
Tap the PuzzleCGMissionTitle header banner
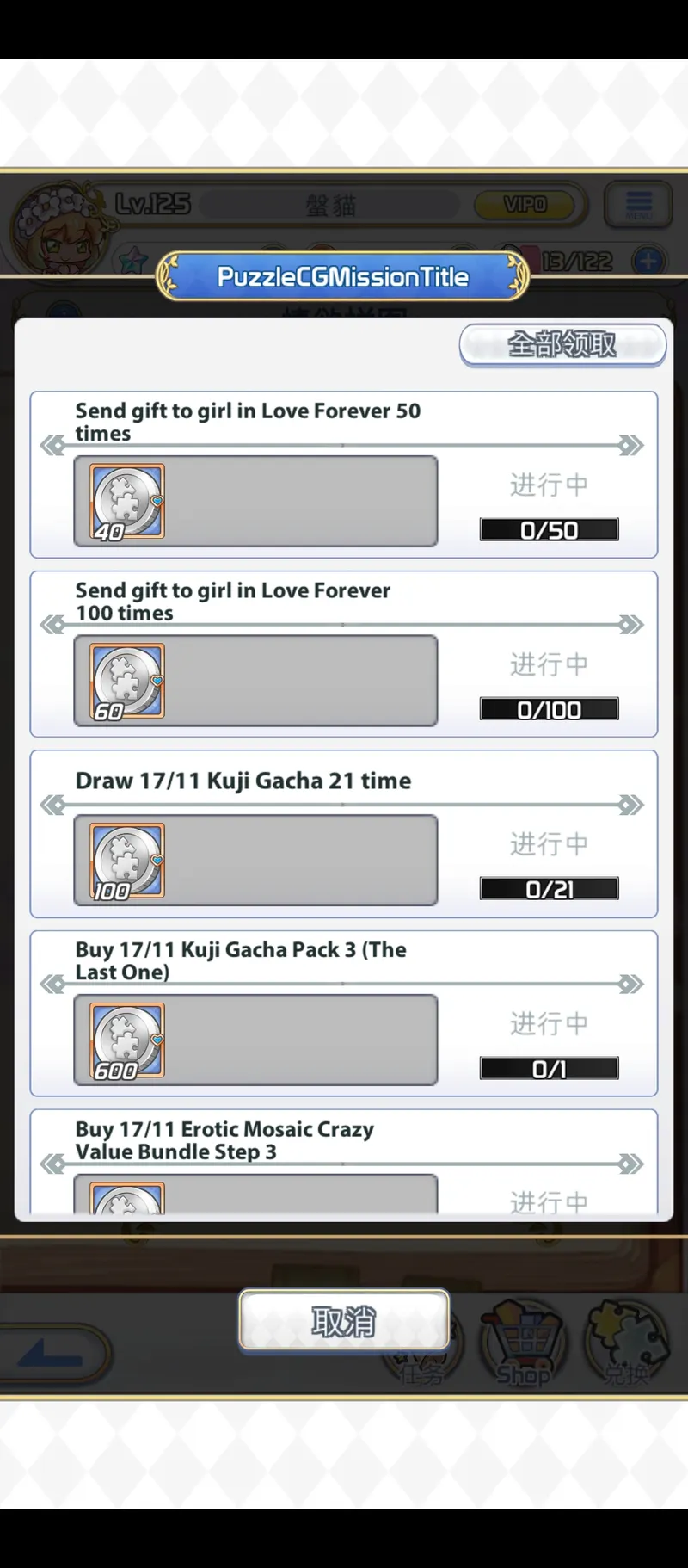(343, 276)
